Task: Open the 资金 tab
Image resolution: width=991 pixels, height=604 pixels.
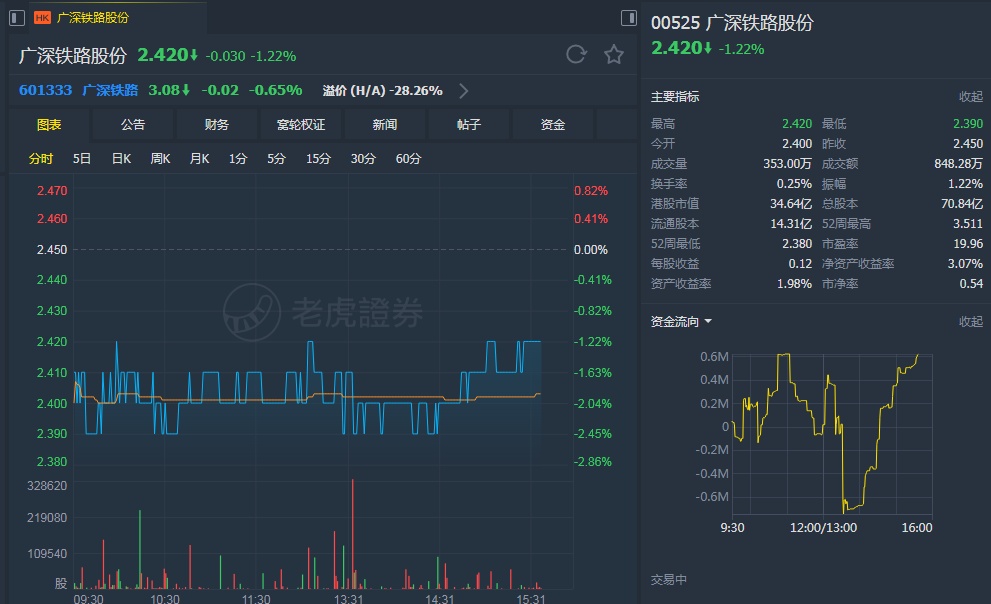Action: 553,124
